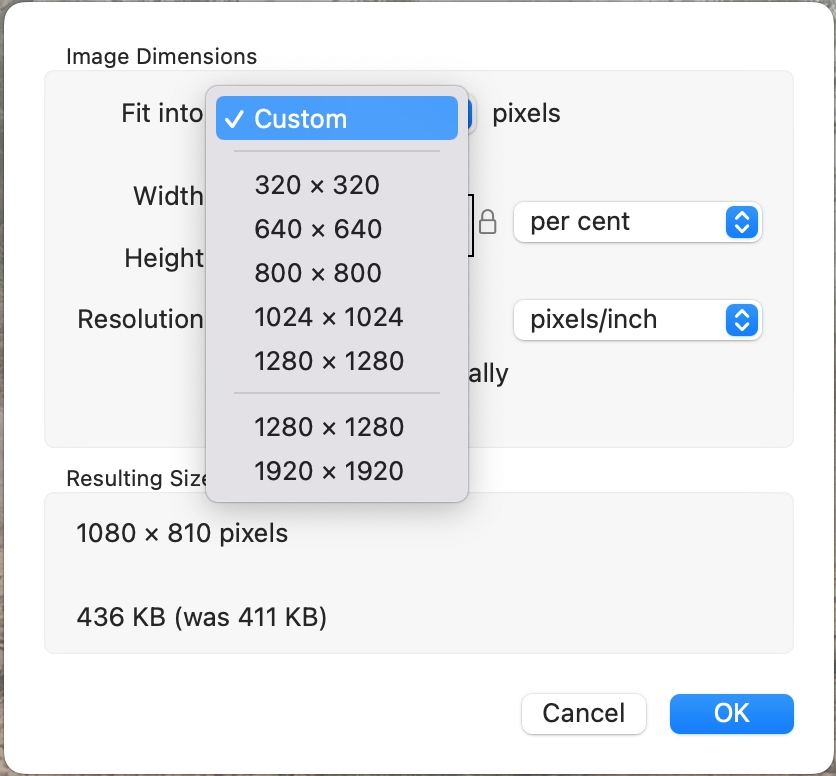
Task: Select 1280 × 1280 directly above 1920 × 1920
Action: tap(328, 427)
